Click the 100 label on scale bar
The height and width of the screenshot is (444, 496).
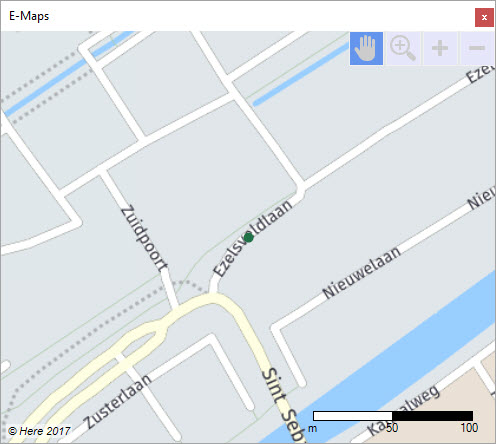(x=469, y=428)
